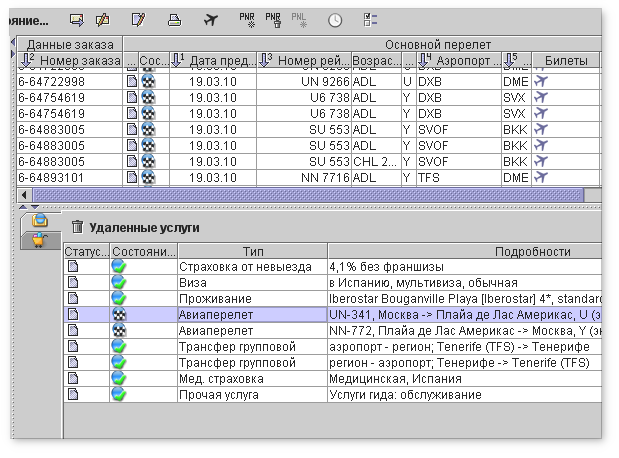Image resolution: width=619 pixels, height=458 pixels.
Task: Sort by Аэропорт column header
Action: click(459, 60)
